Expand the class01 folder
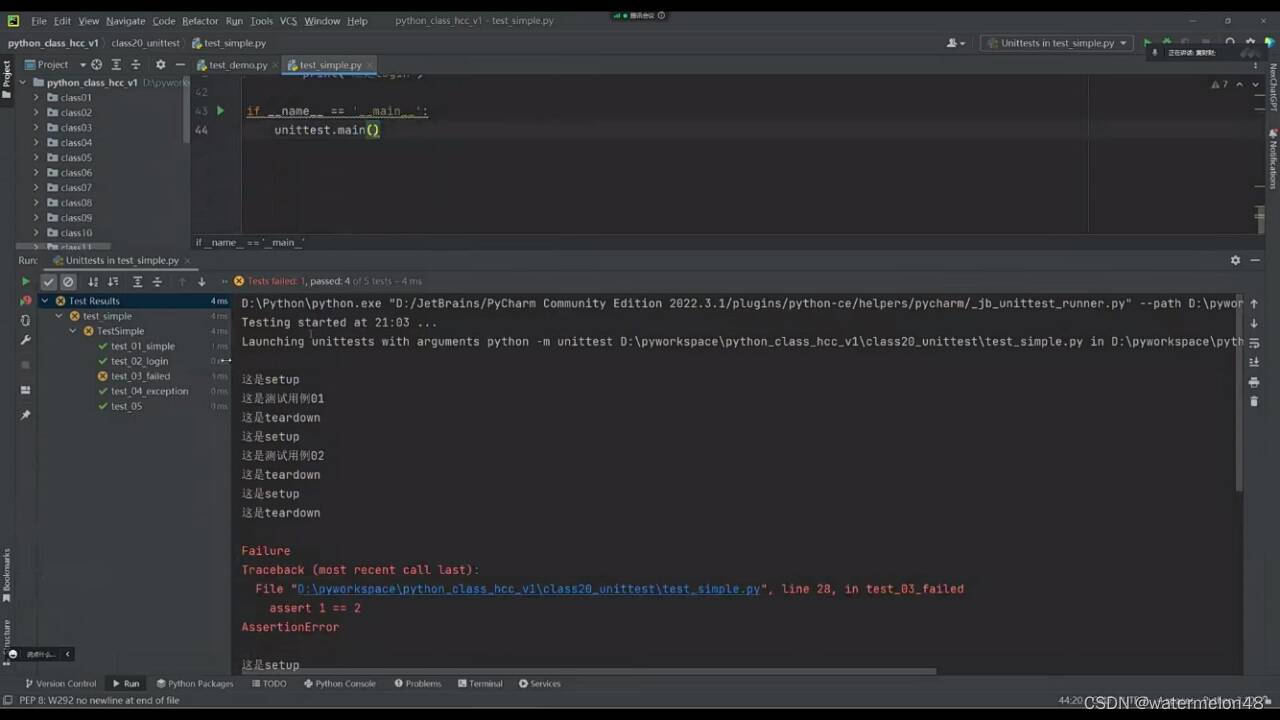The height and width of the screenshot is (720, 1280). point(36,98)
